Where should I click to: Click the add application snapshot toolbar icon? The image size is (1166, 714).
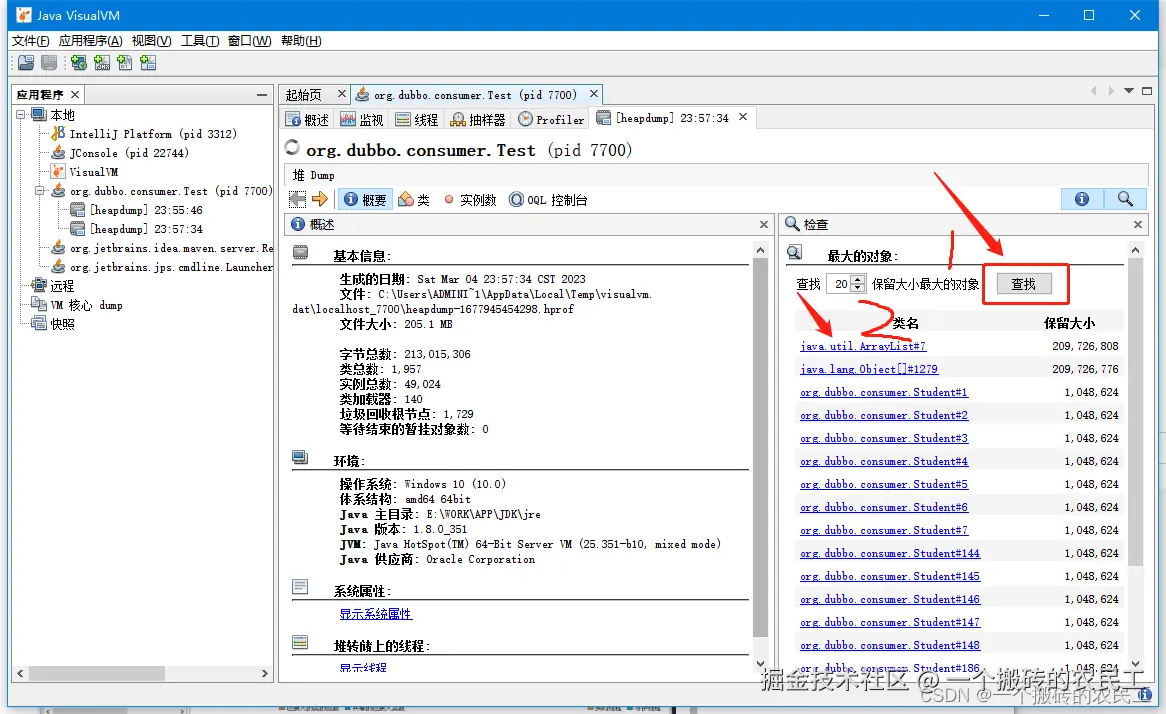[148, 62]
